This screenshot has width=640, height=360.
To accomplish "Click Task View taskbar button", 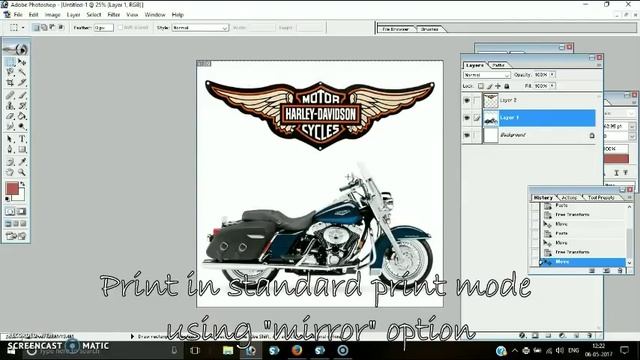I will pos(195,350).
